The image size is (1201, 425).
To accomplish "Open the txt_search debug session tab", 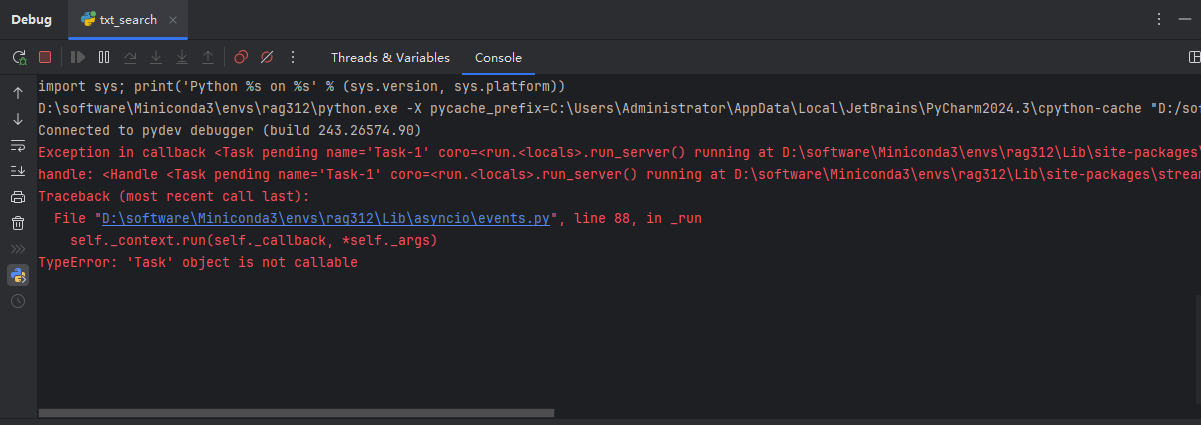I will tap(127, 20).
